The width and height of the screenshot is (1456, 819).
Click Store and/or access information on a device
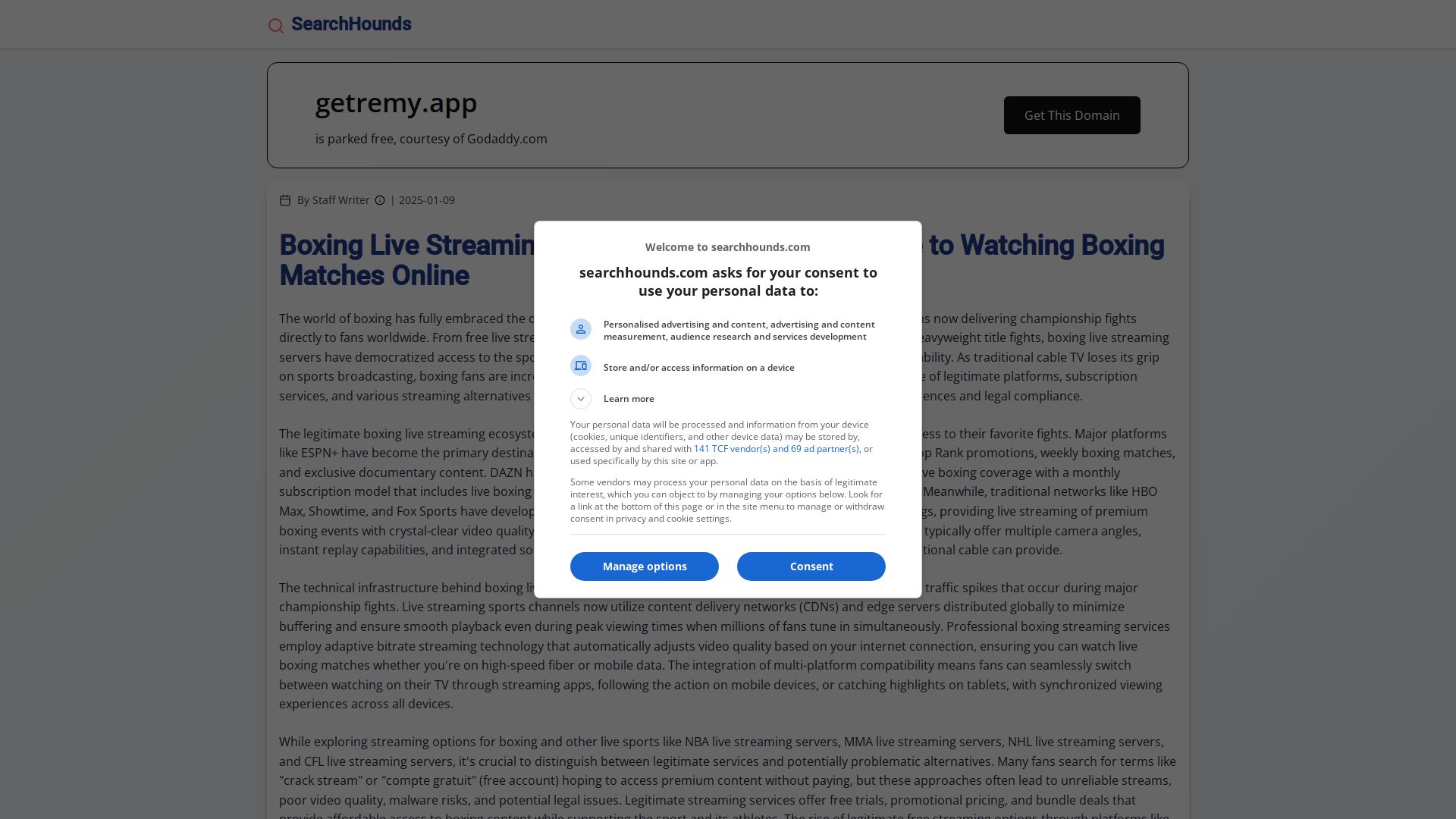click(x=699, y=368)
